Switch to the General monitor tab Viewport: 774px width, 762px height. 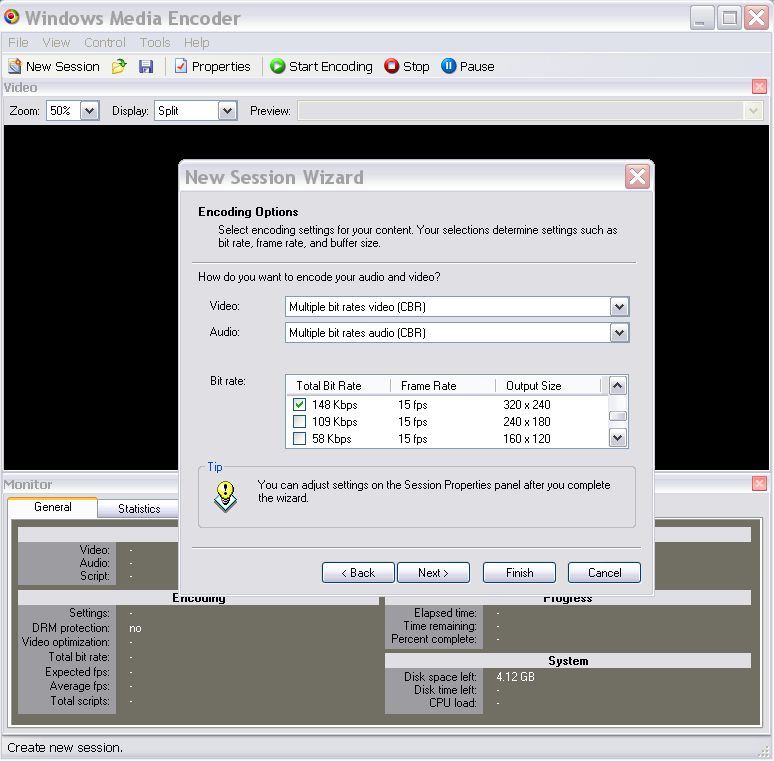[53, 507]
